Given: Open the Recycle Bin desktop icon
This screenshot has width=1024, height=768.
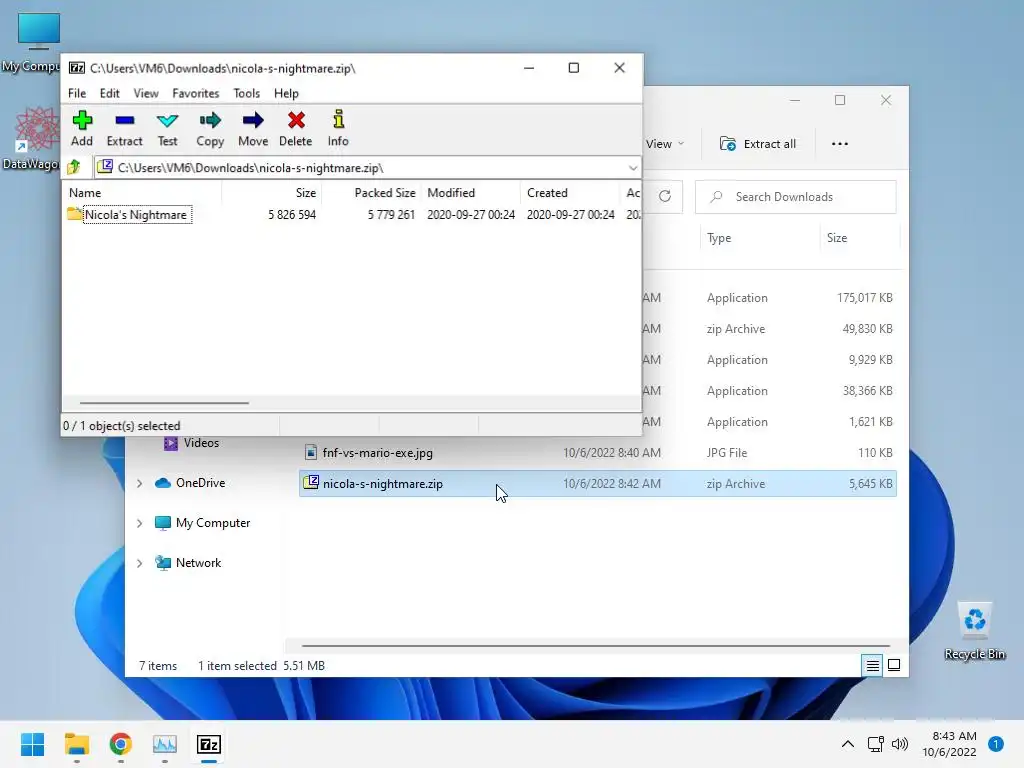Looking at the screenshot, I should (974, 631).
